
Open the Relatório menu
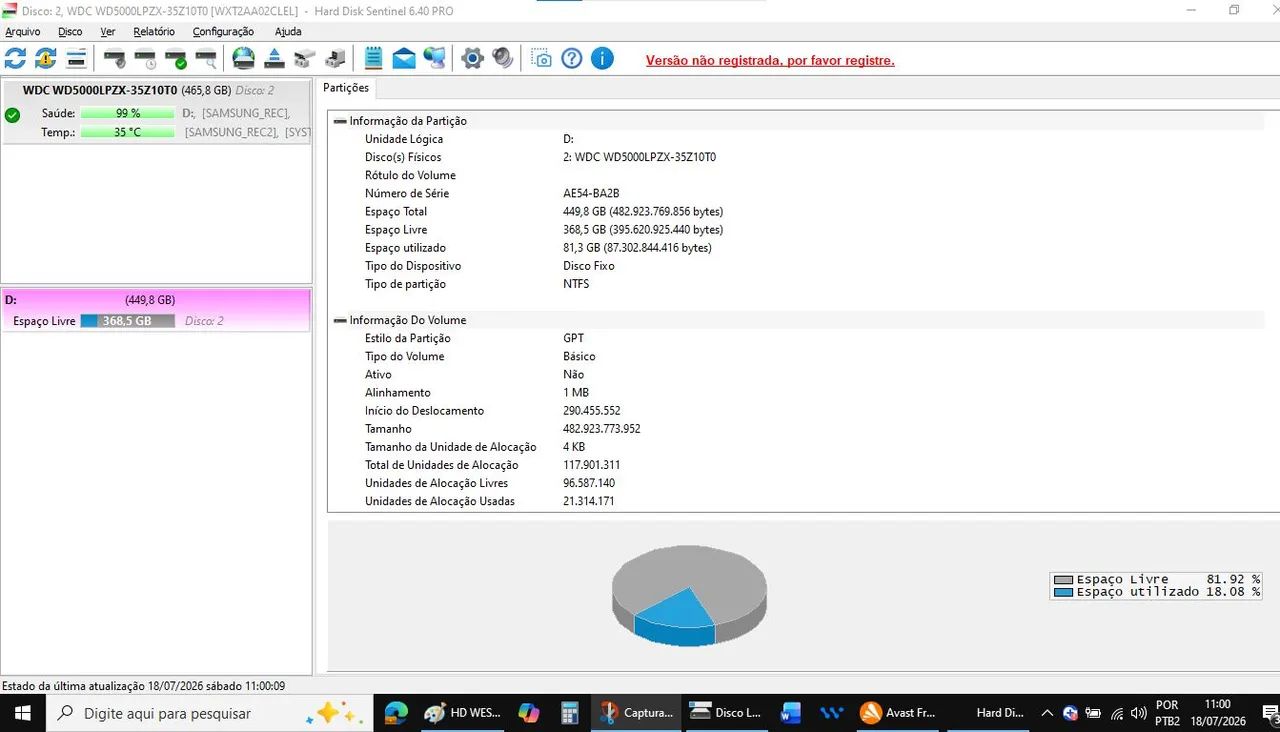click(154, 31)
